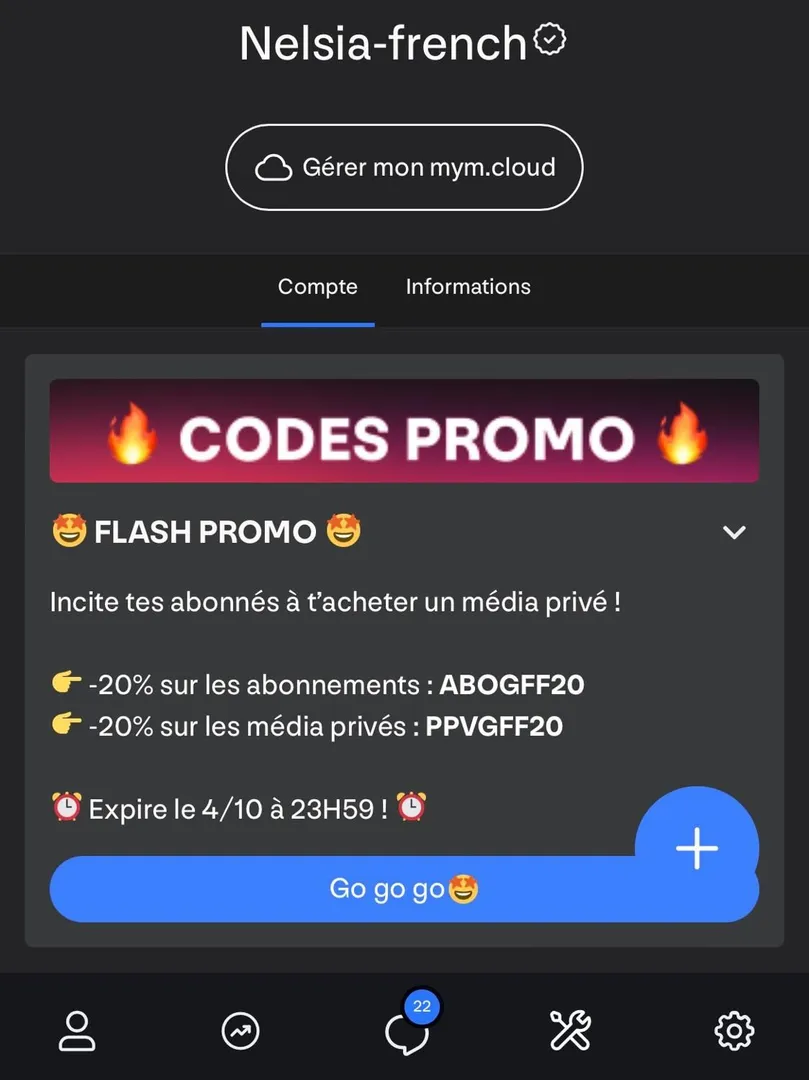Viewport: 809px width, 1080px height.
Task: Click the FLASH PROMO heading
Action: coord(206,532)
